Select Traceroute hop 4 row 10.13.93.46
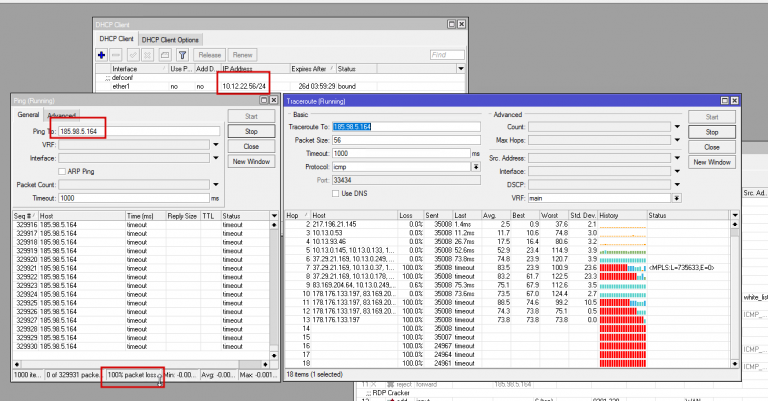768x401 pixels. (x=507, y=241)
